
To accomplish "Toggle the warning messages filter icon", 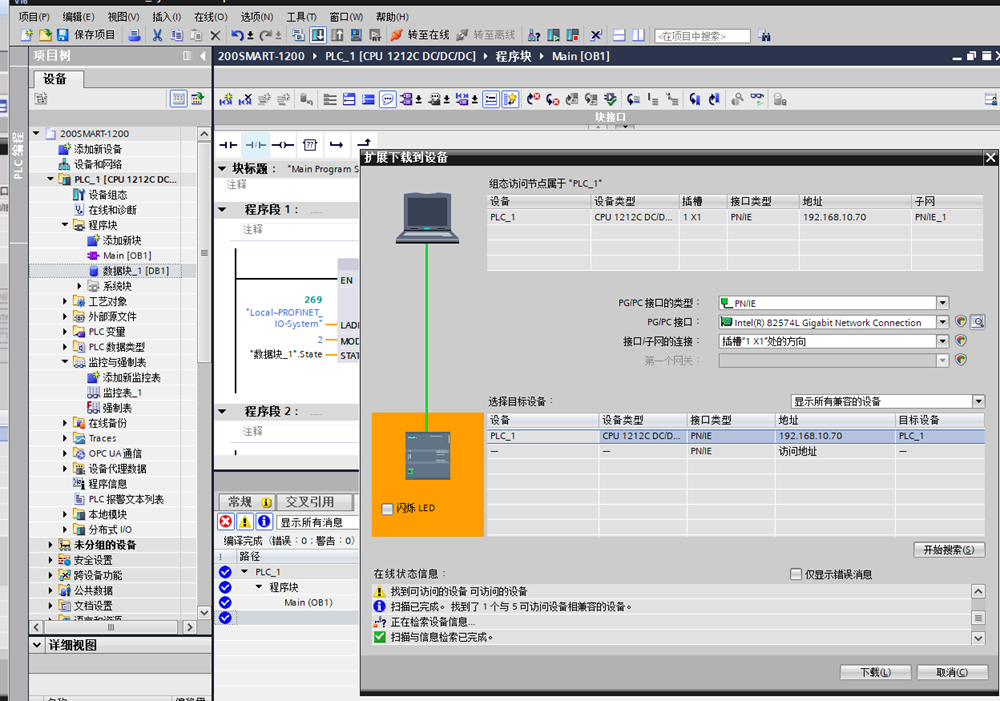I will (x=245, y=522).
